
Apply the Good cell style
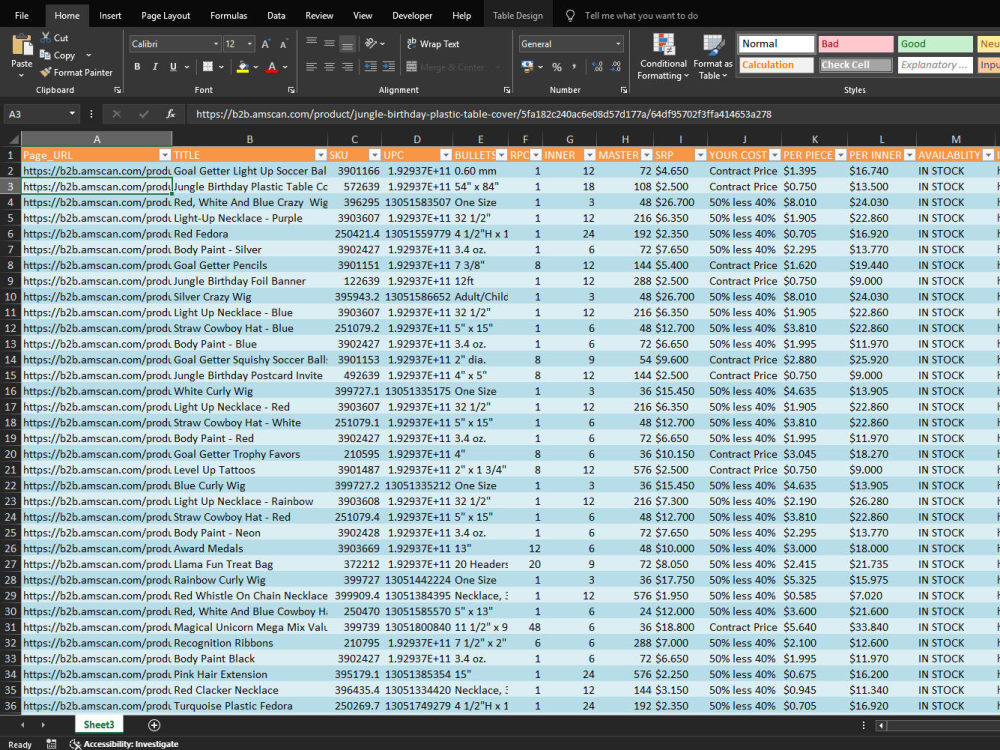936,44
